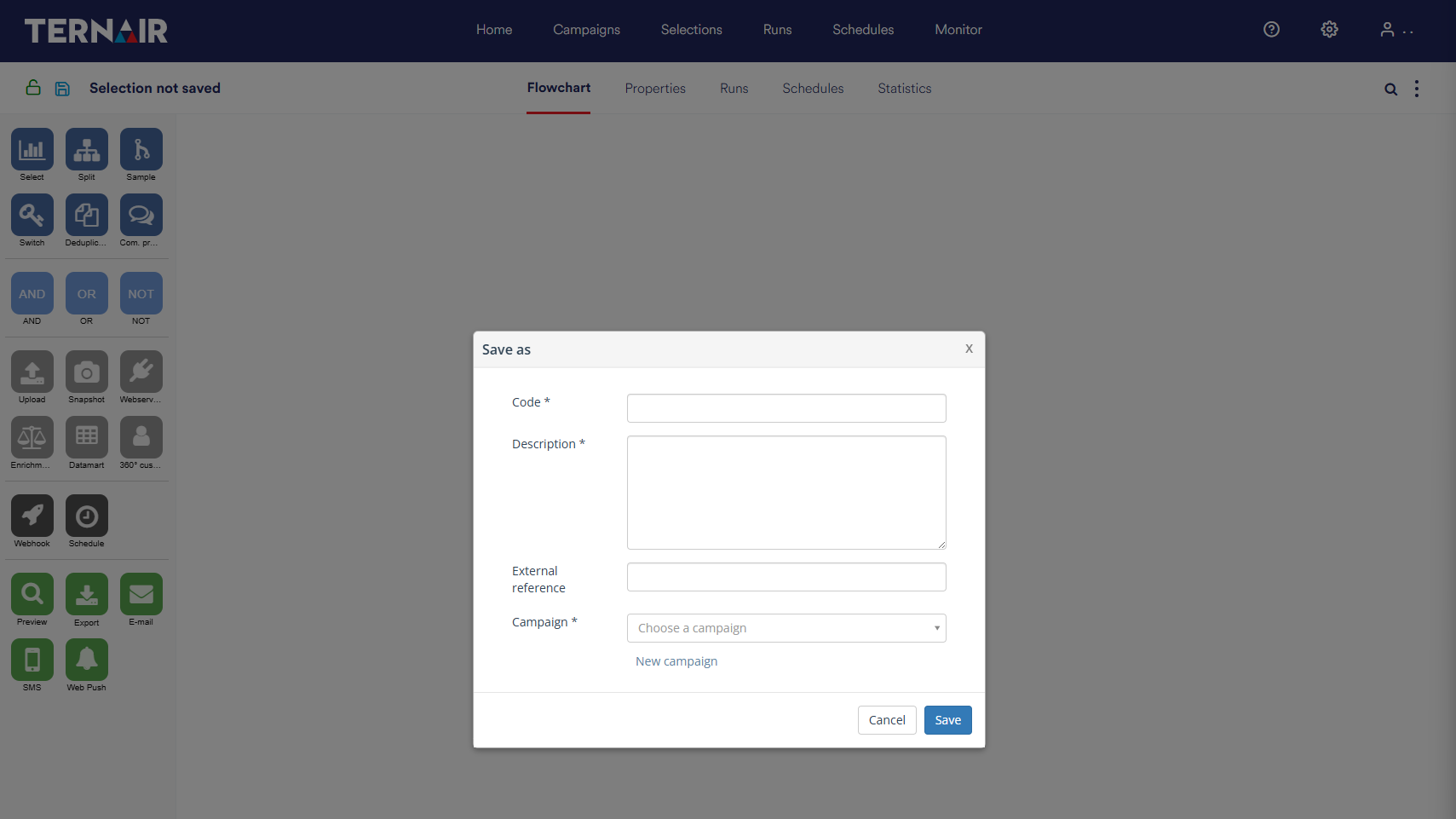Select the Preview magnifier icon
This screenshot has height=819, width=1456.
pos(32,594)
